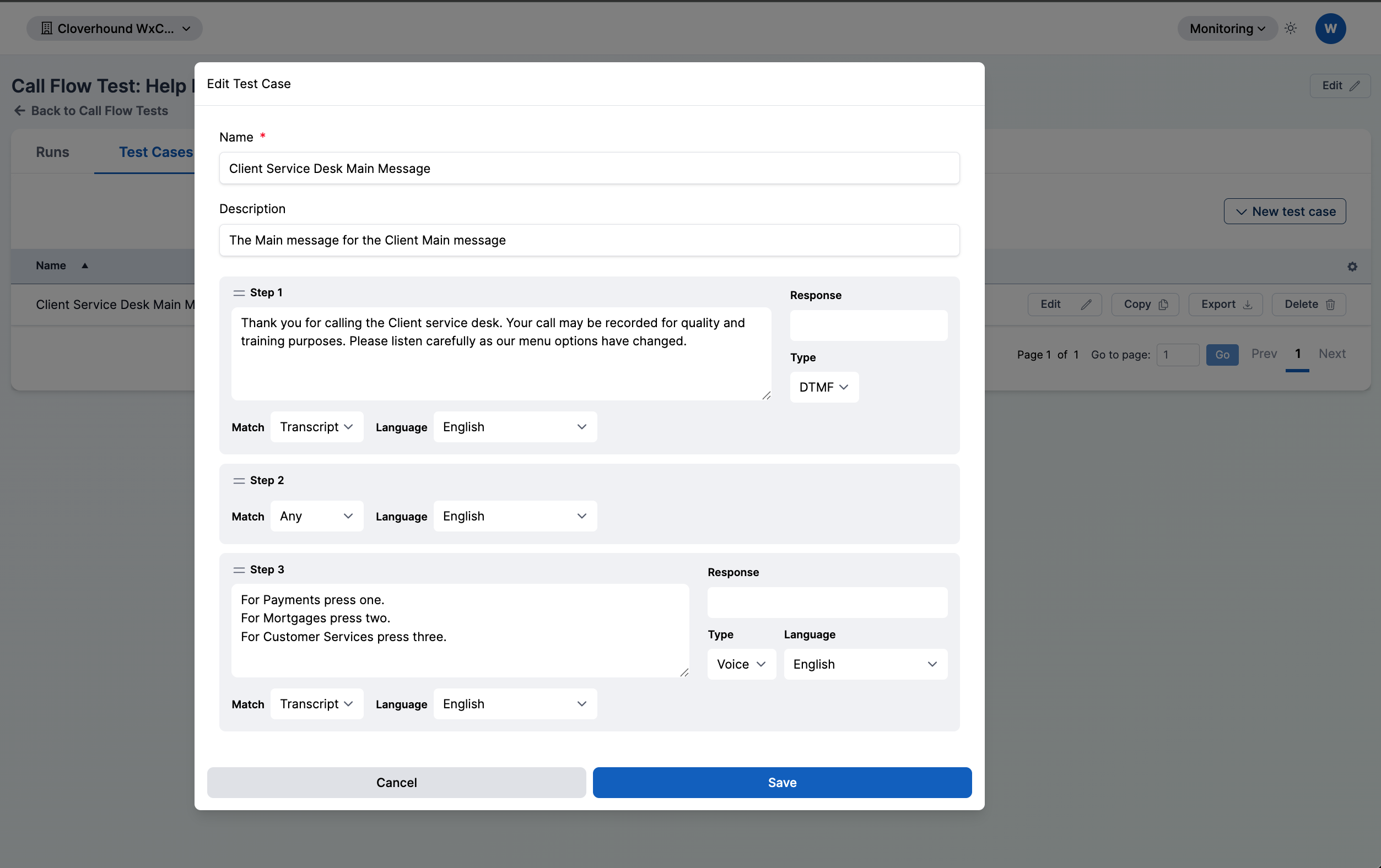Open Step 2 Match Any dropdown
The height and width of the screenshot is (868, 1381).
316,516
